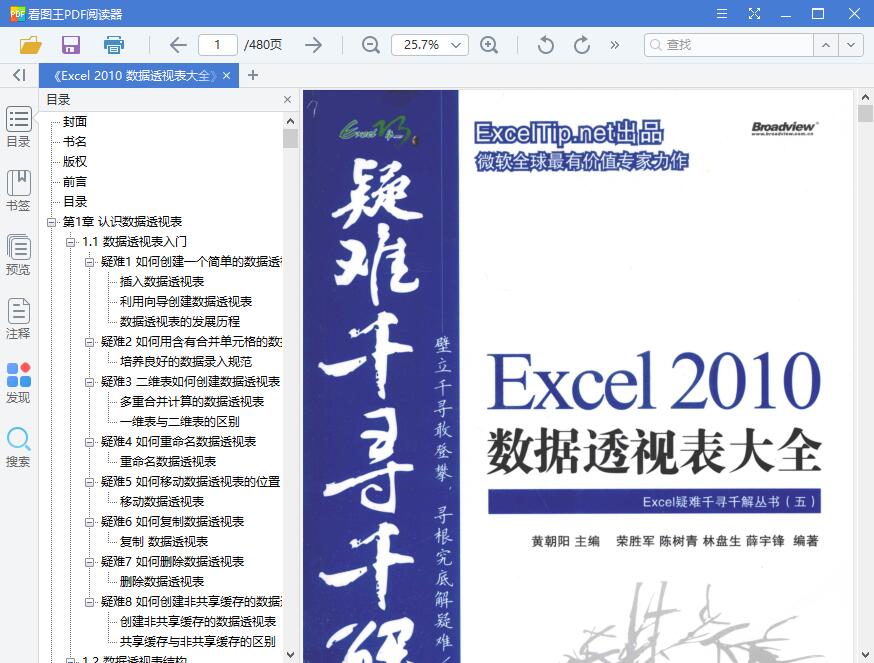Open the 目录 sidebar panel
874x663 pixels.
coord(18,127)
